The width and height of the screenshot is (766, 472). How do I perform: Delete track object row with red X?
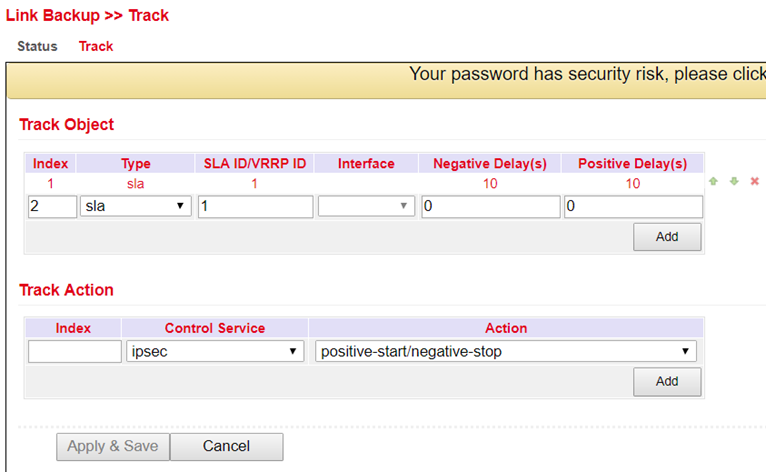[754, 181]
